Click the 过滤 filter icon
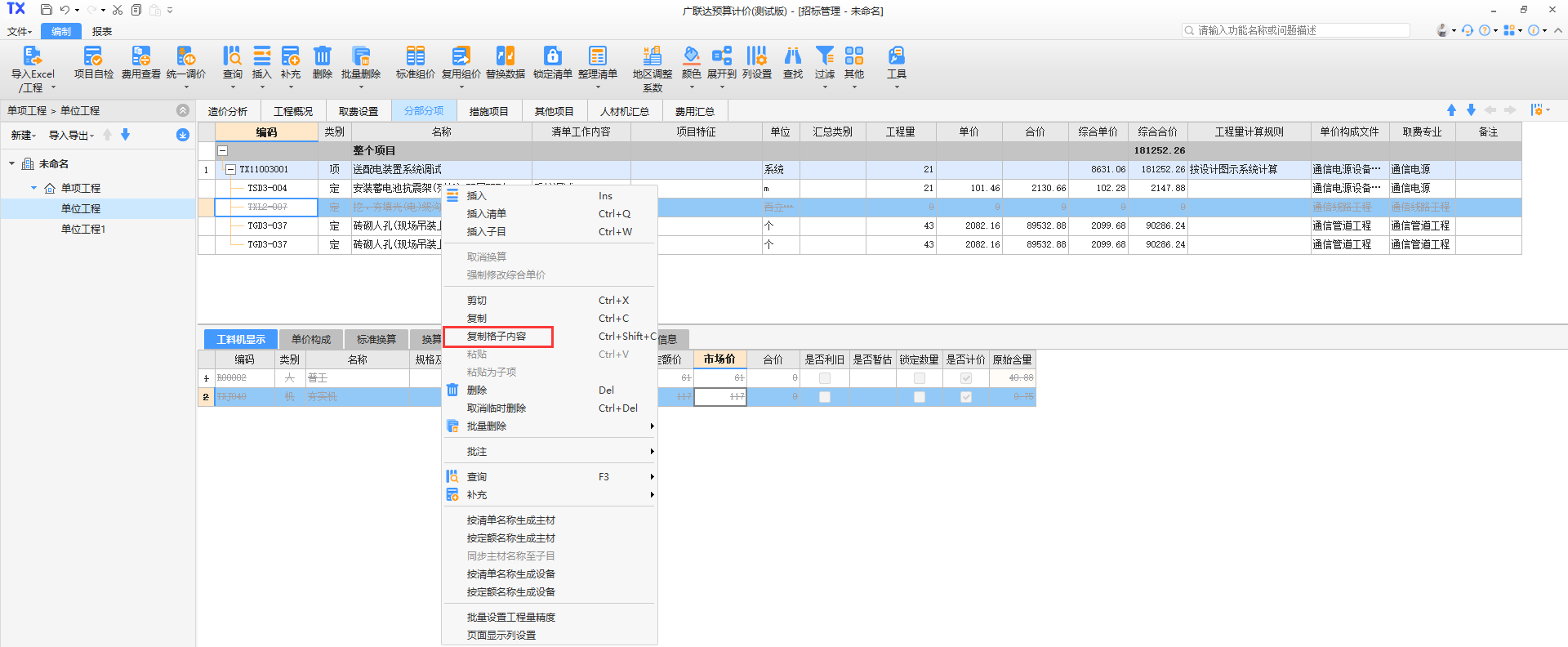 tap(825, 56)
